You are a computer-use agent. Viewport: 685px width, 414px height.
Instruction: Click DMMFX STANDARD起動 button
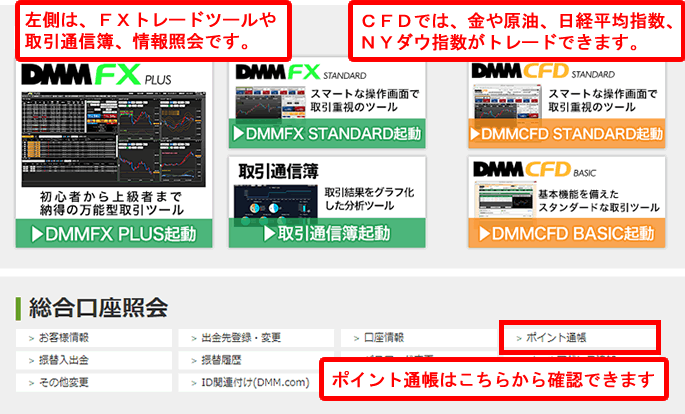pyautogui.click(x=327, y=133)
